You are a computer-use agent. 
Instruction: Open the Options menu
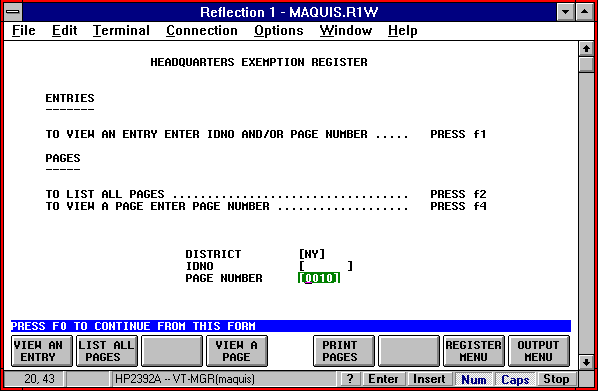pos(279,31)
